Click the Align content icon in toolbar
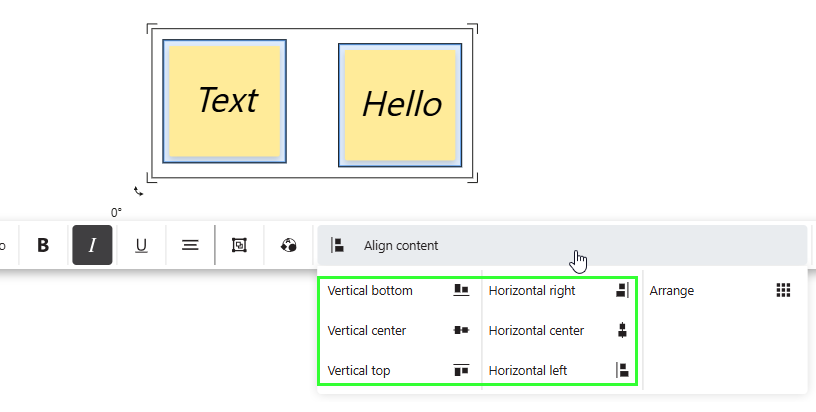 (x=338, y=246)
